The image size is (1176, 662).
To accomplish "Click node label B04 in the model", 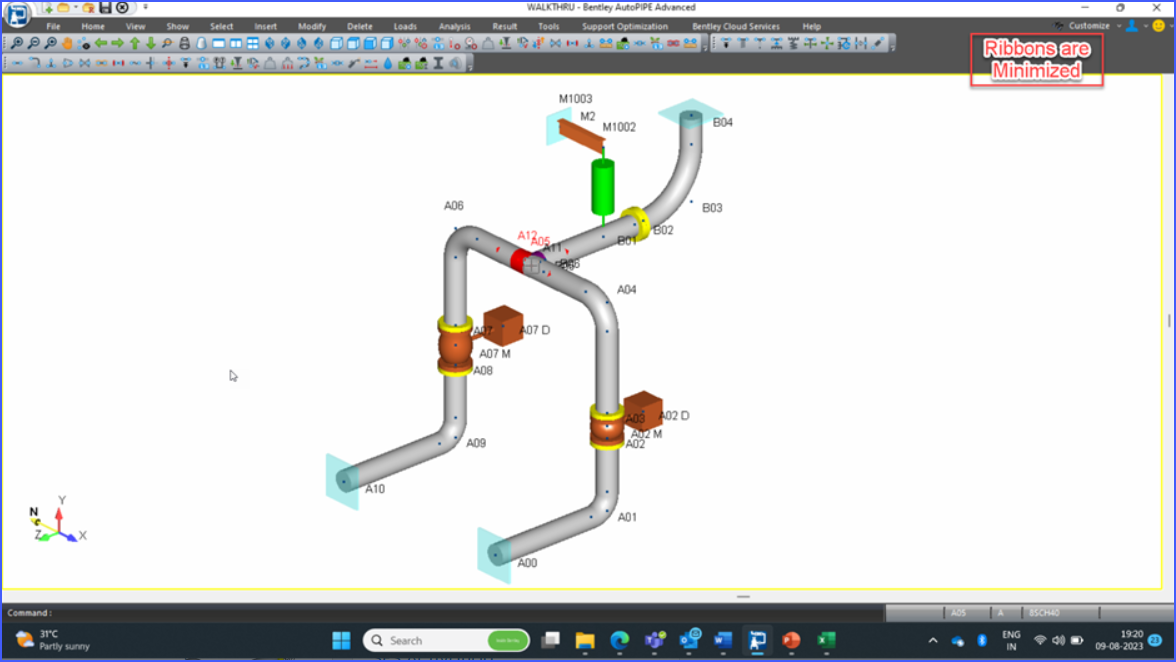I will pyautogui.click(x=723, y=122).
